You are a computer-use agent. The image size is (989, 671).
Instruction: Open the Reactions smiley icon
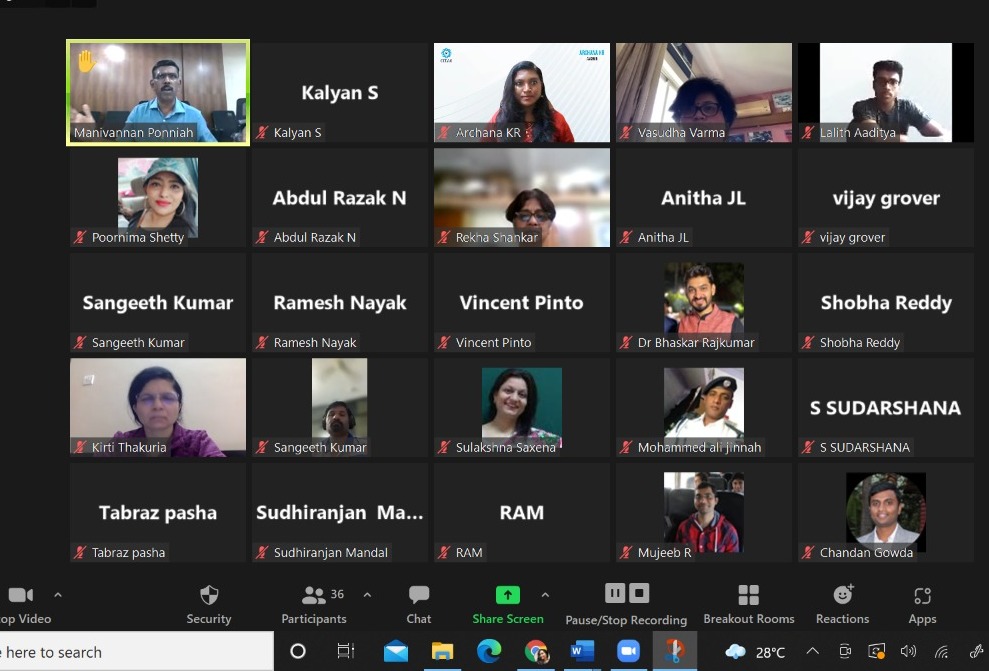pyautogui.click(x=843, y=595)
